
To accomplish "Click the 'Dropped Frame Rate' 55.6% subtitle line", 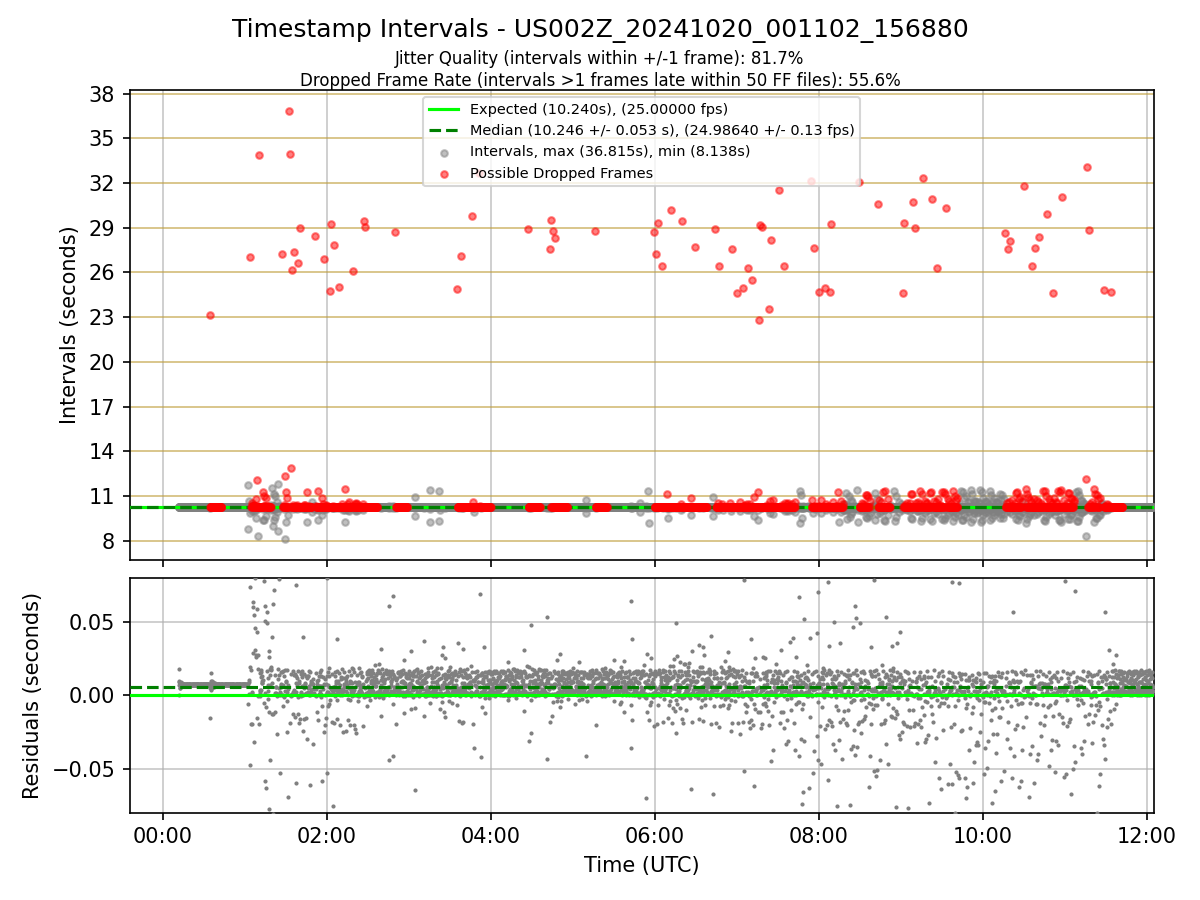I will (x=600, y=80).
